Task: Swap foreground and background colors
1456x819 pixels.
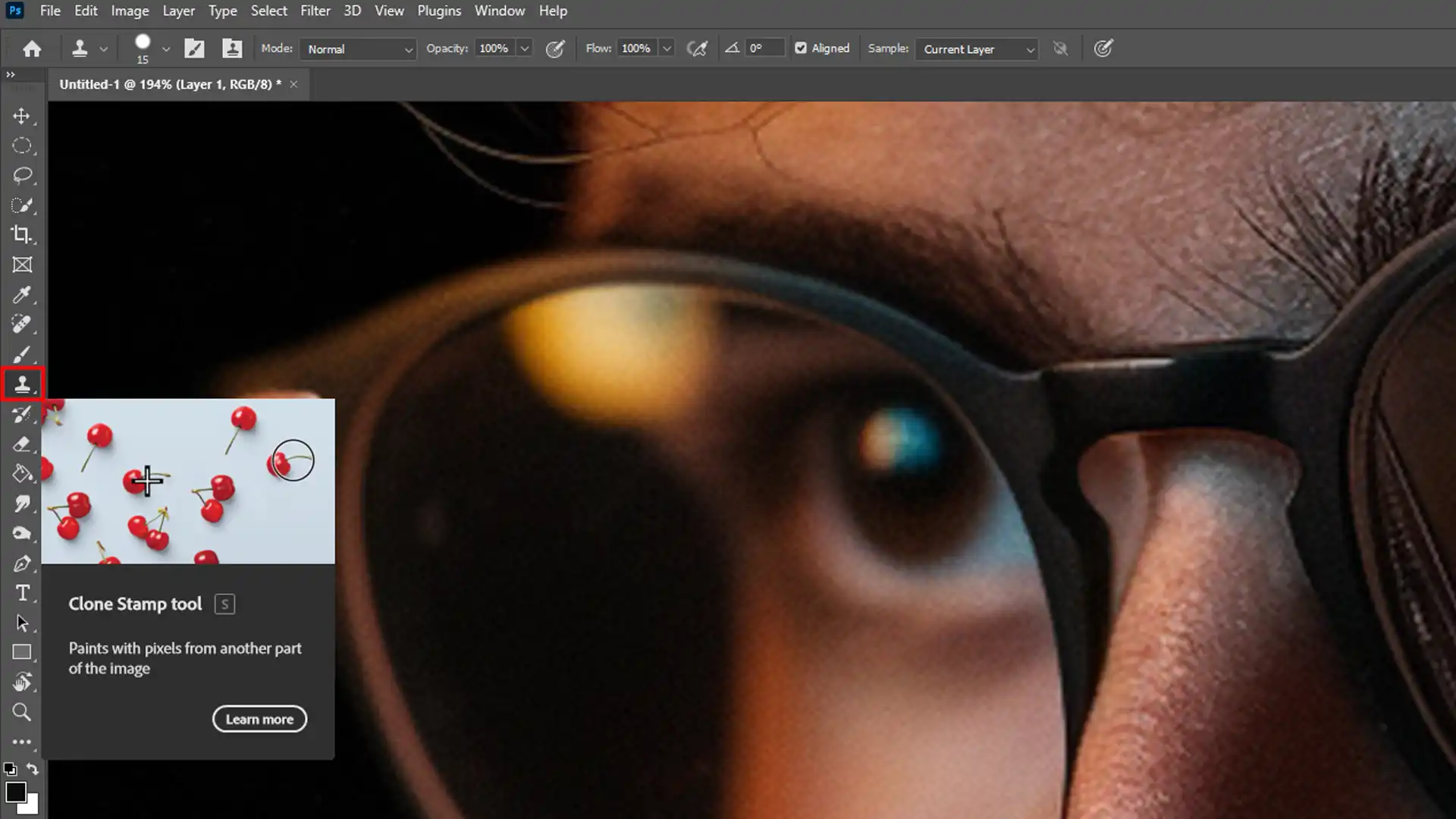Action: click(33, 769)
